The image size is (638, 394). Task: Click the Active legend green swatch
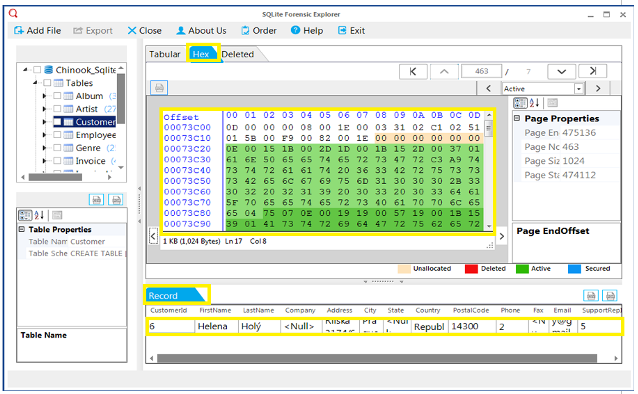click(x=522, y=269)
